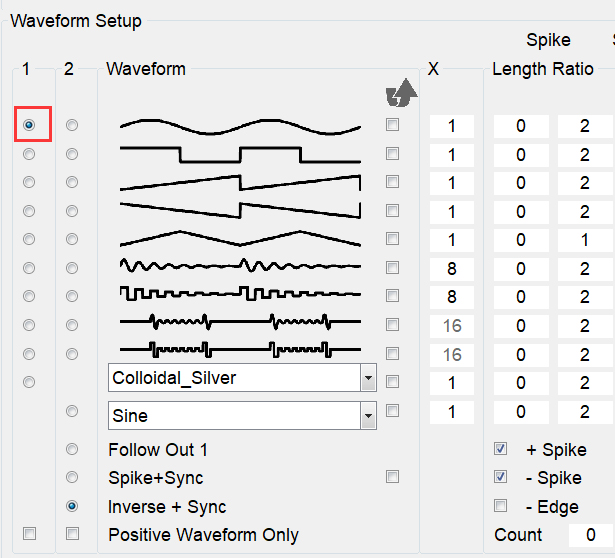
Task: Click the lightning arrow icon above checkboxes
Action: (x=400, y=92)
